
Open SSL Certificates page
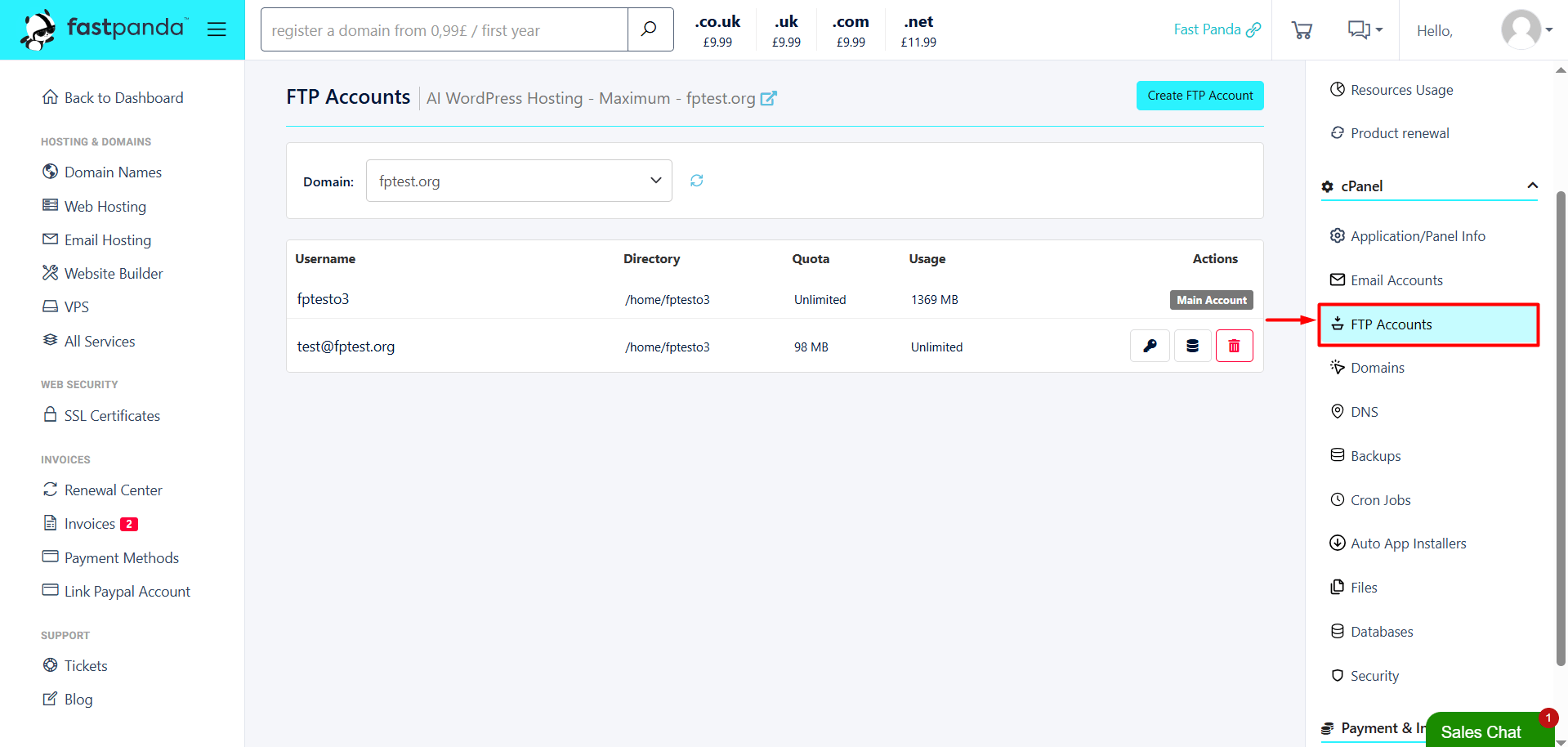(101, 416)
